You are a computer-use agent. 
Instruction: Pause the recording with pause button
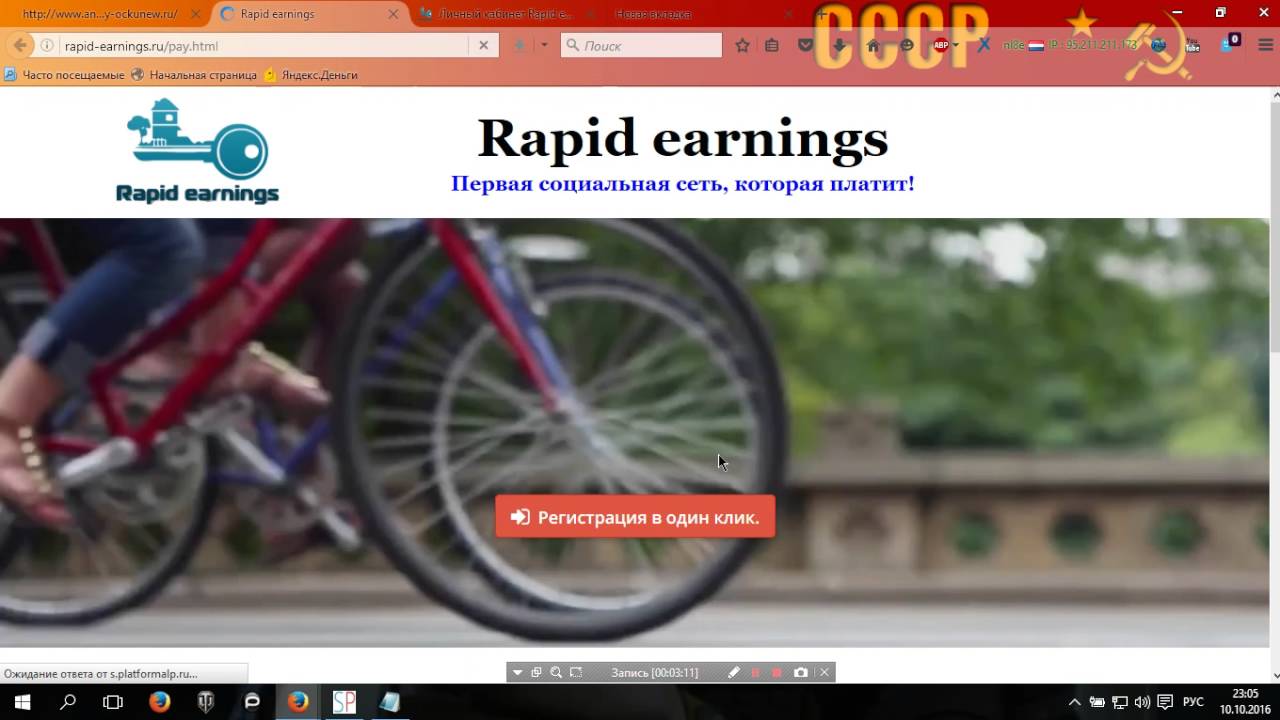coord(756,673)
